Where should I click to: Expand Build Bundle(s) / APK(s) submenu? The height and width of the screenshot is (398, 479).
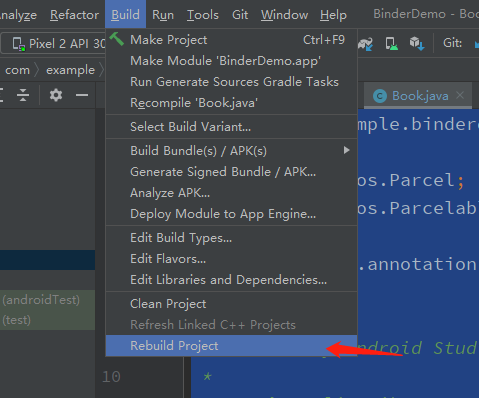pyautogui.click(x=231, y=151)
